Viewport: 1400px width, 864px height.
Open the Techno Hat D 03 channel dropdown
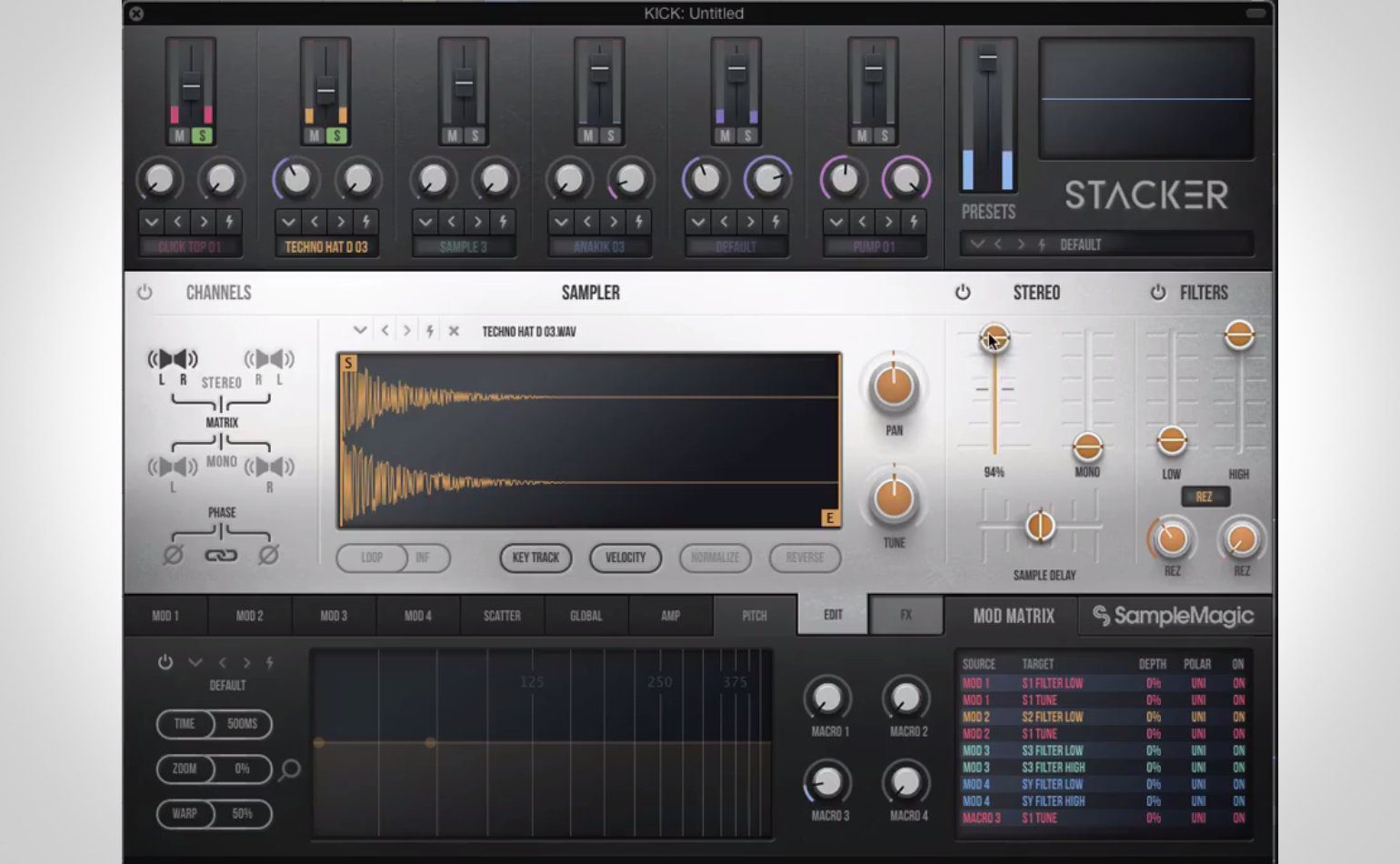click(288, 222)
